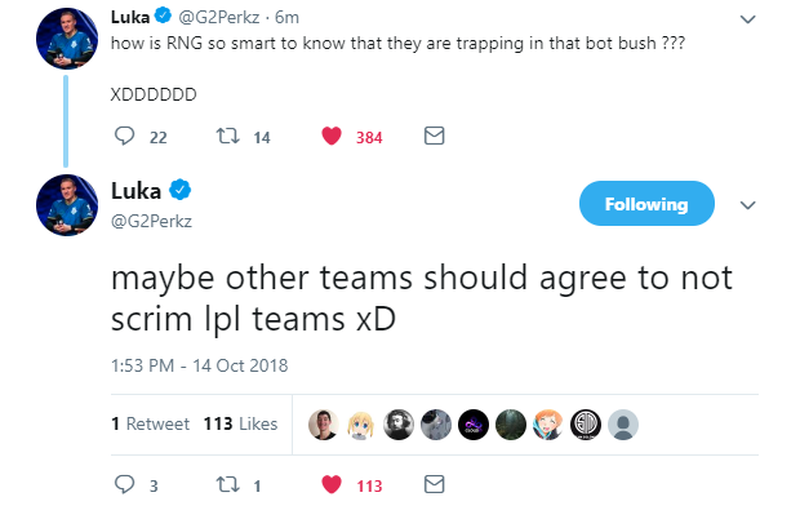Unlike the tweet with 113 hearts

(332, 485)
